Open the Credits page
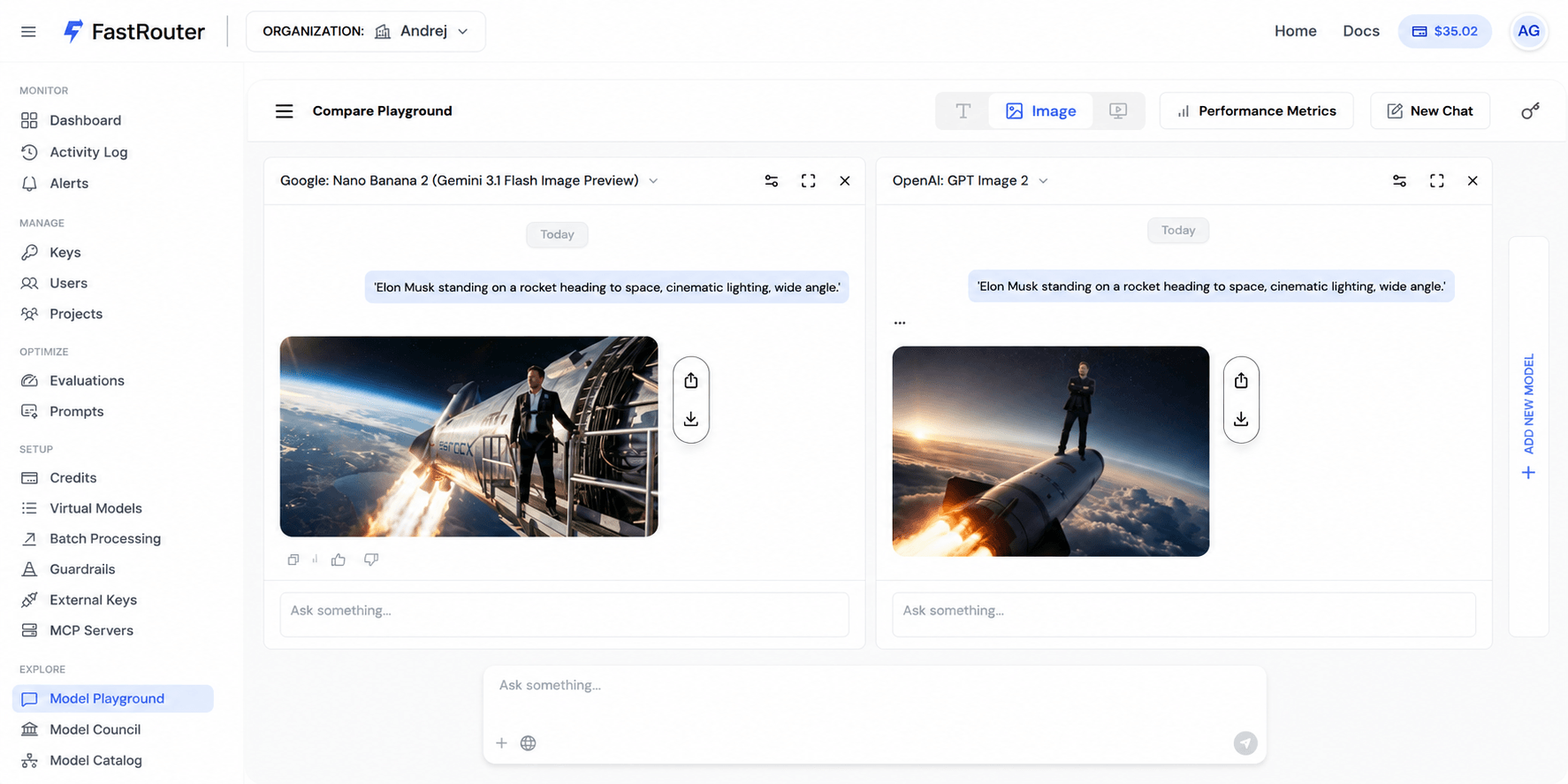Image resolution: width=1568 pixels, height=784 pixels. pos(73,477)
